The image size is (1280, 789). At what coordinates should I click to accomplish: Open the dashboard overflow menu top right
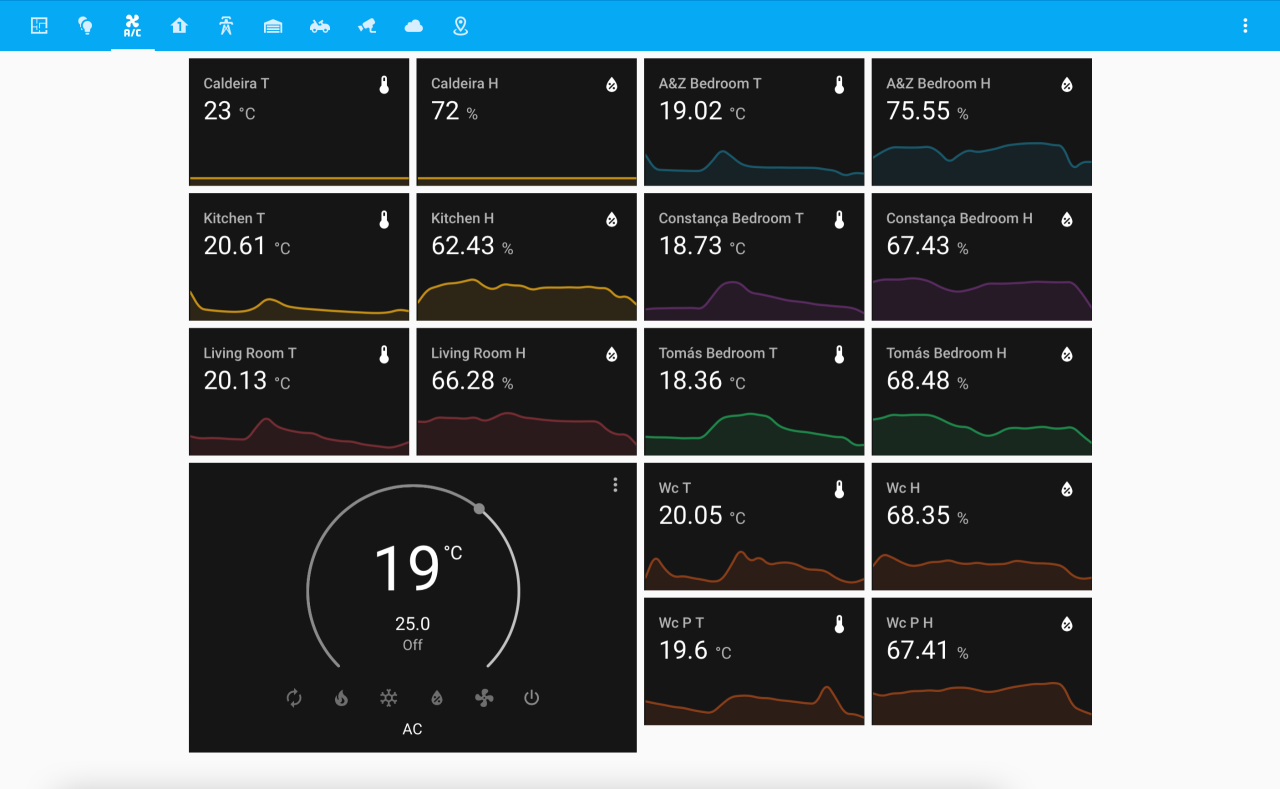[1245, 26]
